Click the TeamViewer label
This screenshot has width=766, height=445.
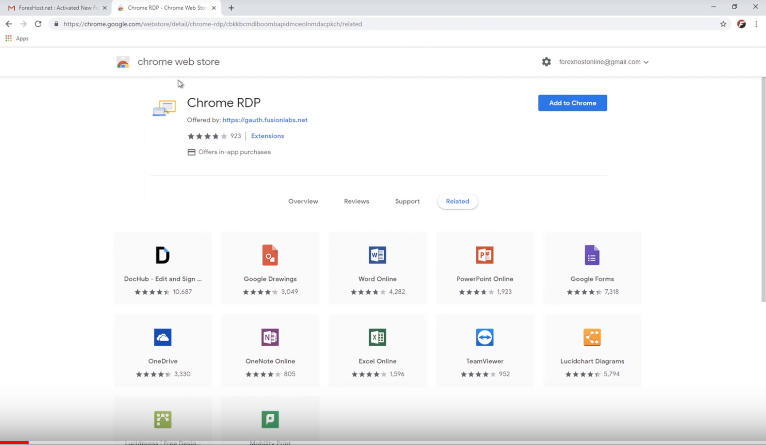coord(485,361)
